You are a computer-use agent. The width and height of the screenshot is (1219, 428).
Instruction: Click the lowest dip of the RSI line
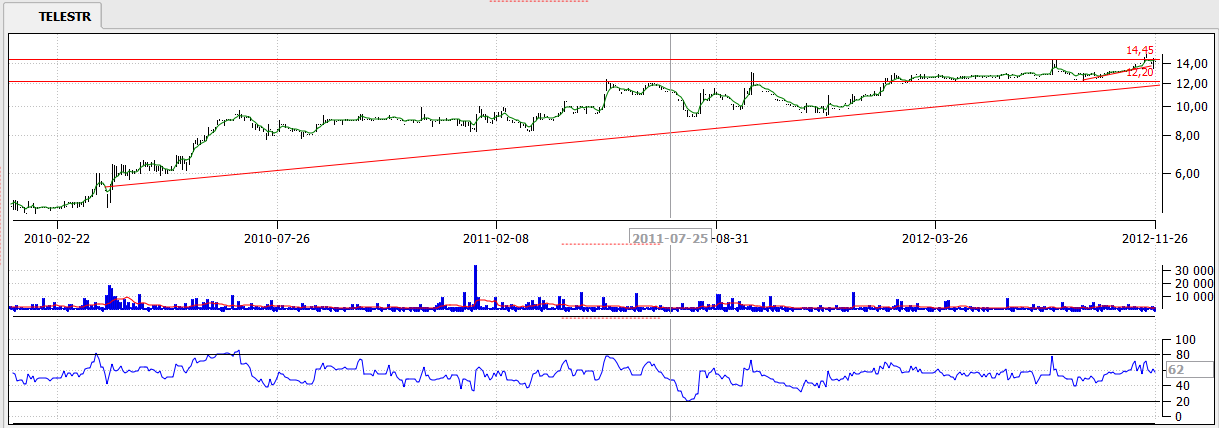pyautogui.click(x=687, y=399)
